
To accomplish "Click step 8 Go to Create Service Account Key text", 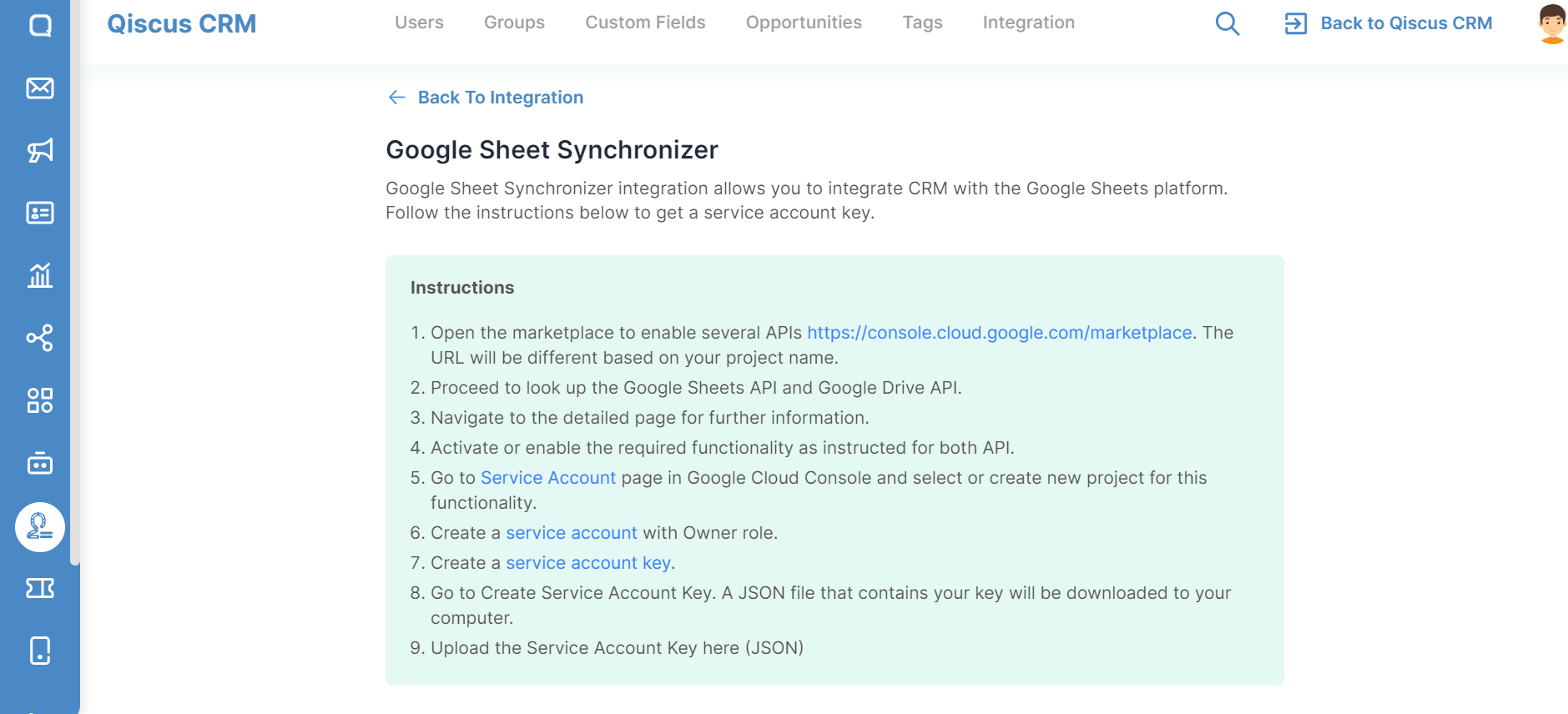I will pyautogui.click(x=830, y=606).
